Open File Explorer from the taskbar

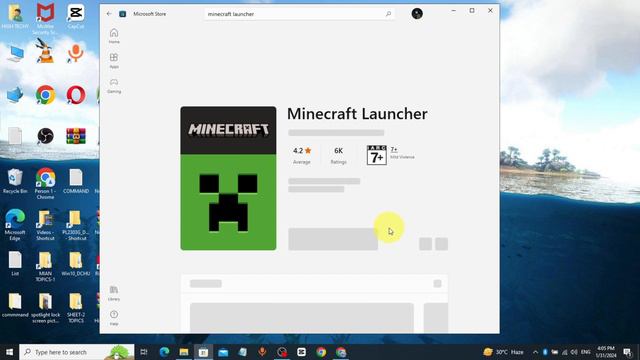click(x=184, y=352)
